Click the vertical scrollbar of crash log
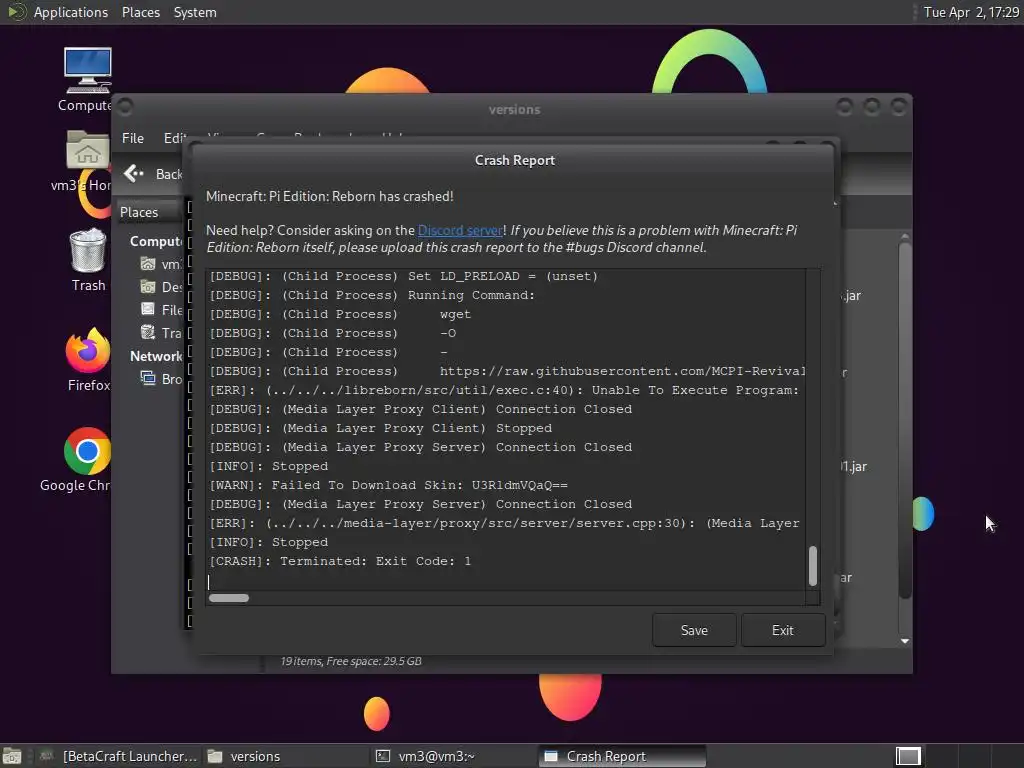 coord(812,566)
